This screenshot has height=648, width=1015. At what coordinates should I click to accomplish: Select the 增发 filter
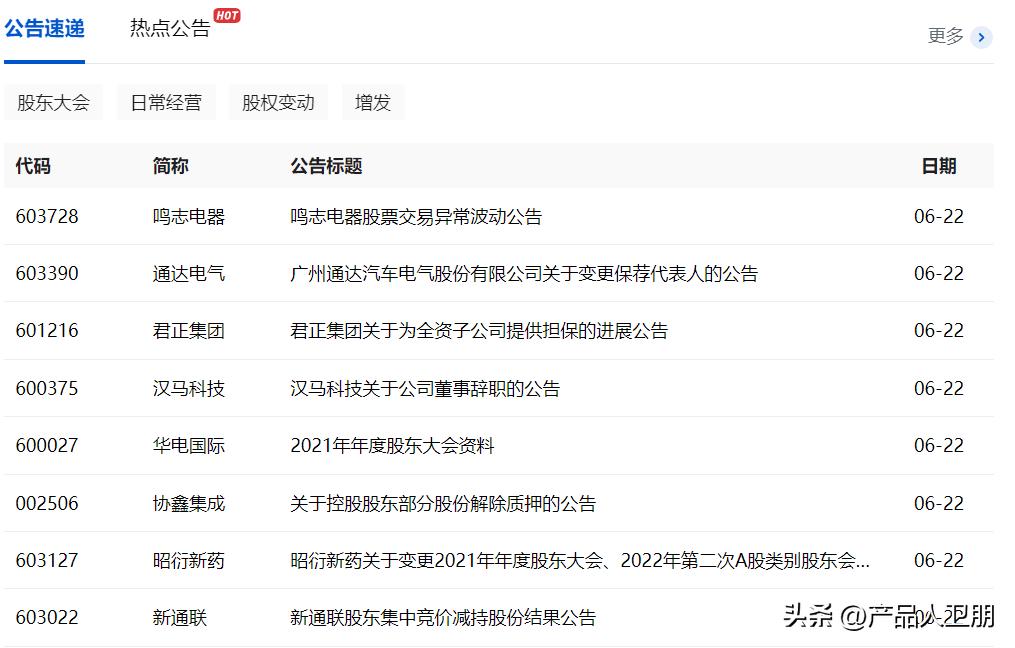click(x=372, y=101)
